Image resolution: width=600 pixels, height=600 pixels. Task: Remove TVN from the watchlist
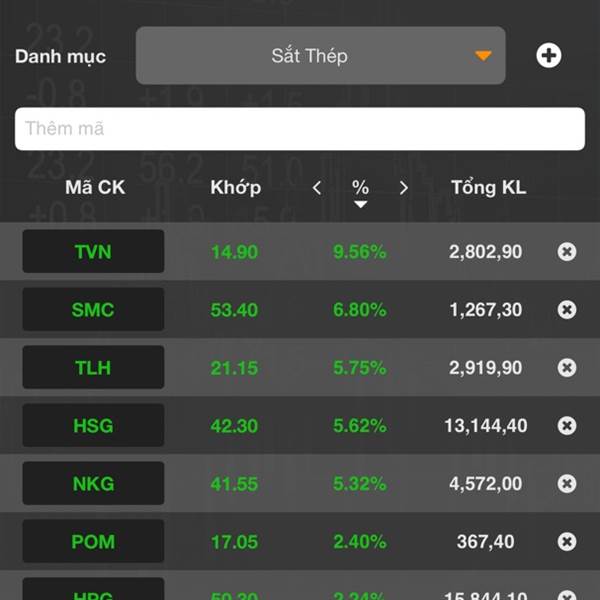coord(567,252)
